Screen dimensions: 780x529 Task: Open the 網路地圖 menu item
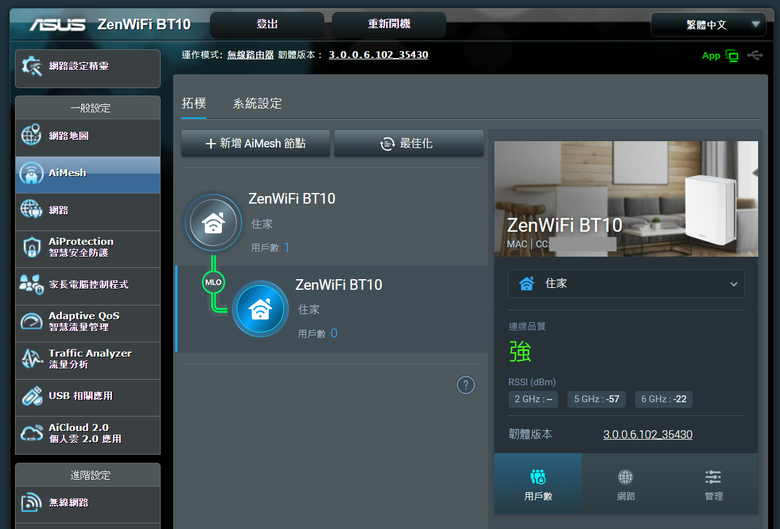click(x=88, y=136)
